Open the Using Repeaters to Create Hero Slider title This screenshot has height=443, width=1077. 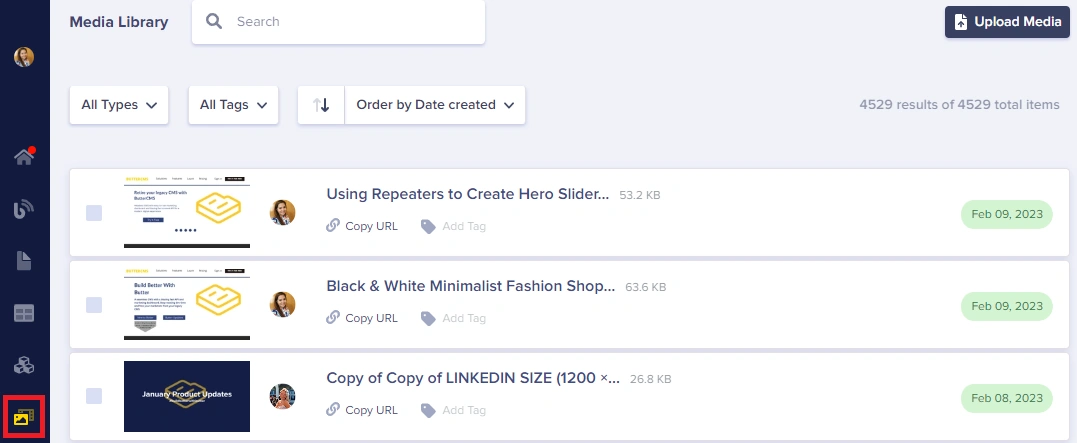[467, 194]
